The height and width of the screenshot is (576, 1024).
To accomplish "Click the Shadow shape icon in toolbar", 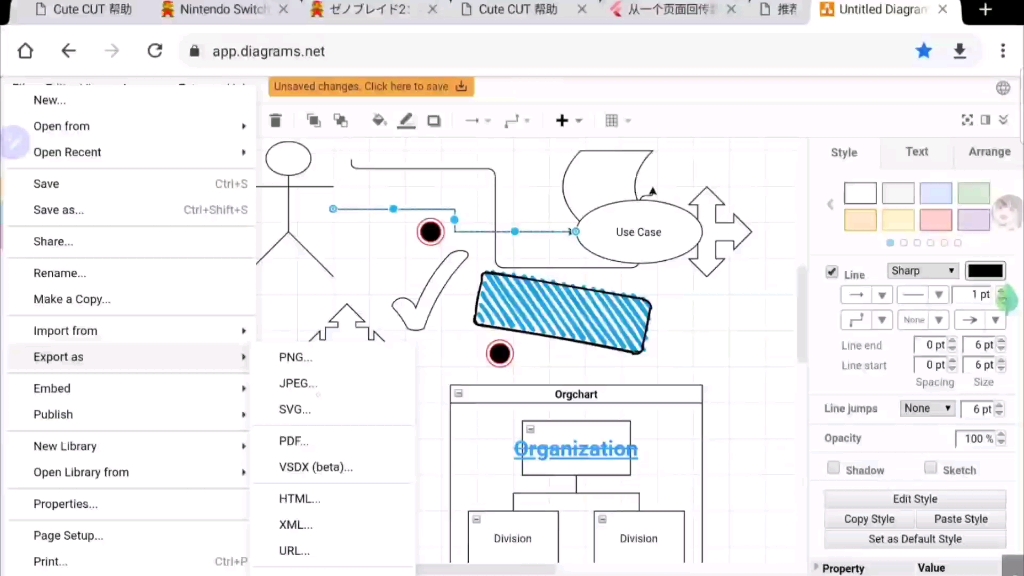I will click(x=434, y=120).
